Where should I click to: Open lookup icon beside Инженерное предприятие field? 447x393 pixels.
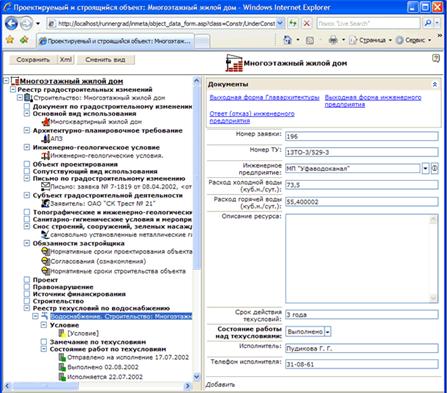[x=435, y=168]
